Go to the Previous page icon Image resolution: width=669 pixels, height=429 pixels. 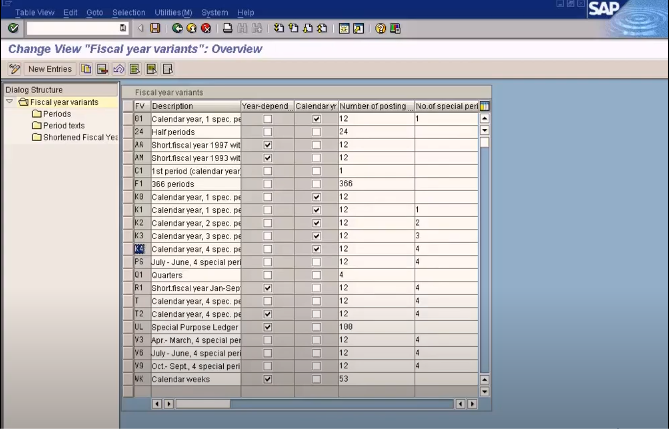pyautogui.click(x=294, y=28)
